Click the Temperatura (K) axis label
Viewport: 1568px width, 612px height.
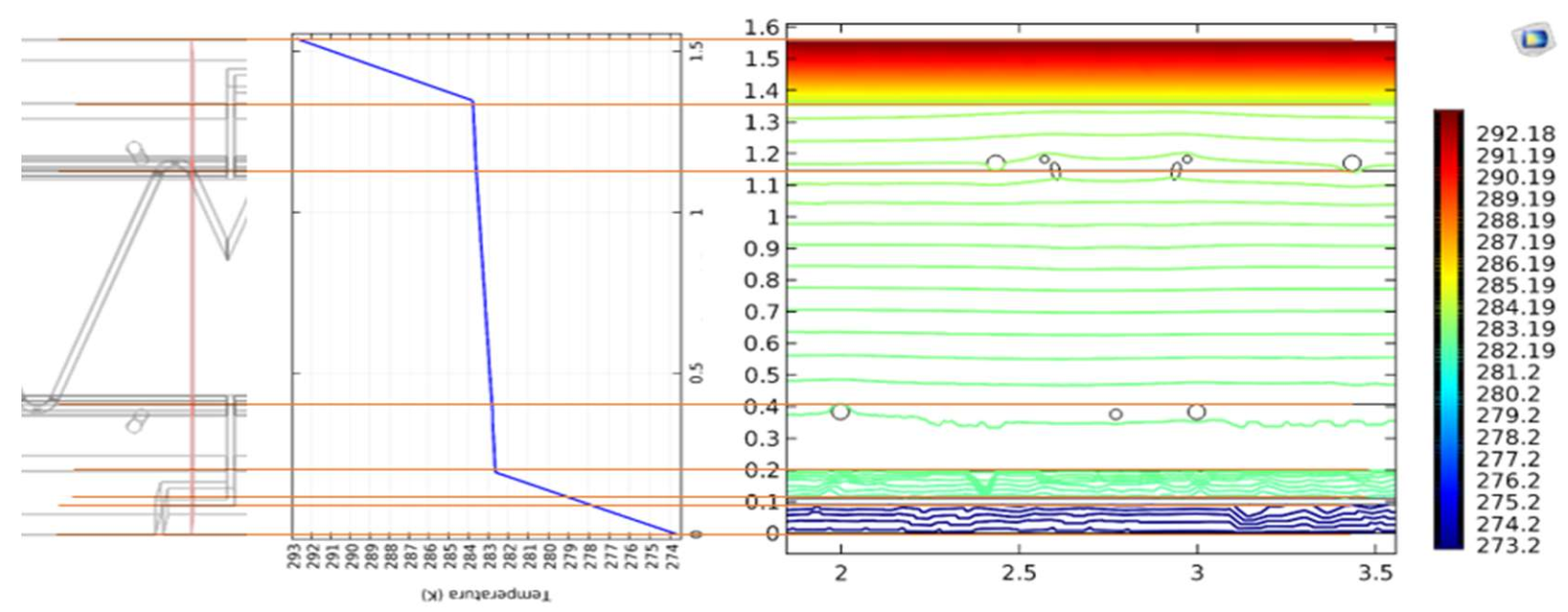pyautogui.click(x=485, y=594)
